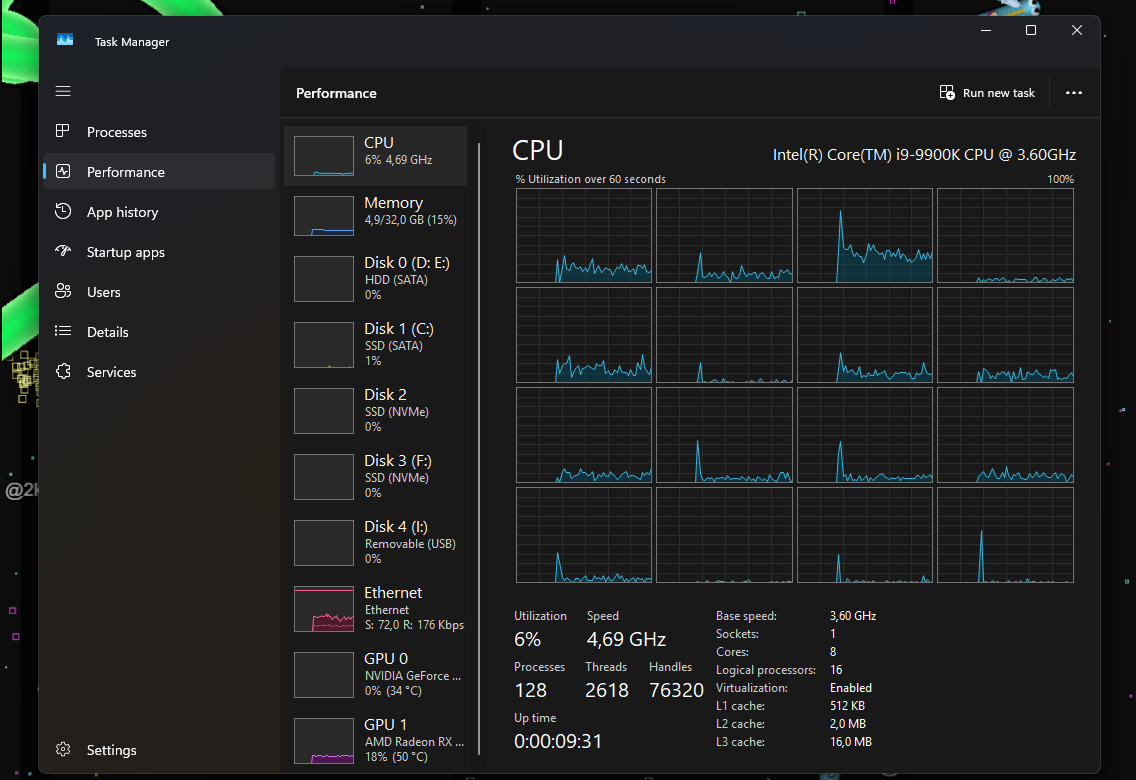Select Disk 3 (F:) graph thumbnail
This screenshot has width=1136, height=780.
(x=324, y=477)
